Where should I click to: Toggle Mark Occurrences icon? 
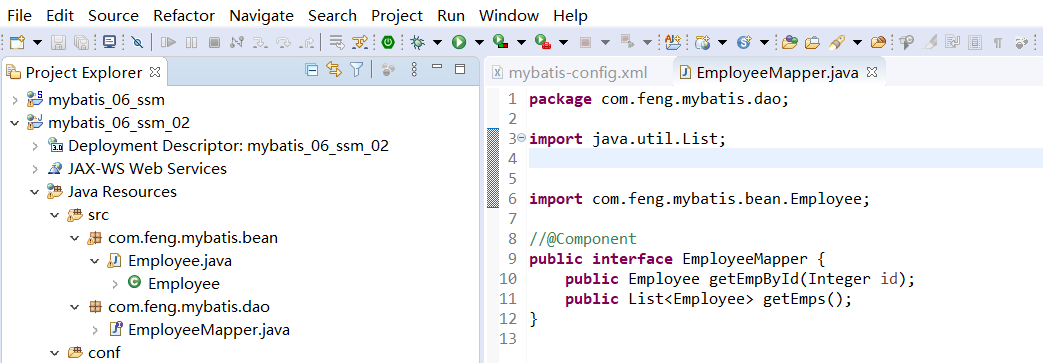931,43
